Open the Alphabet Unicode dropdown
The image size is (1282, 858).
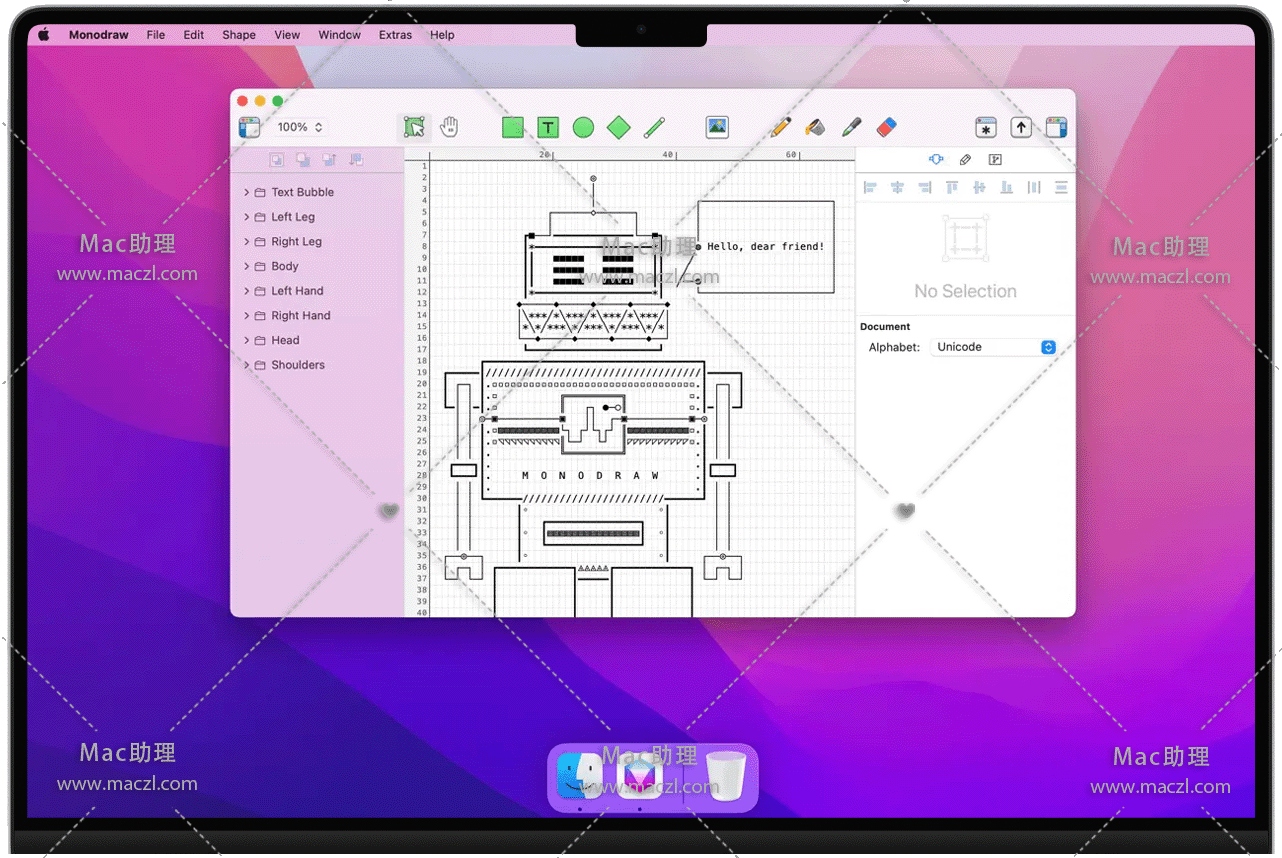[994, 347]
